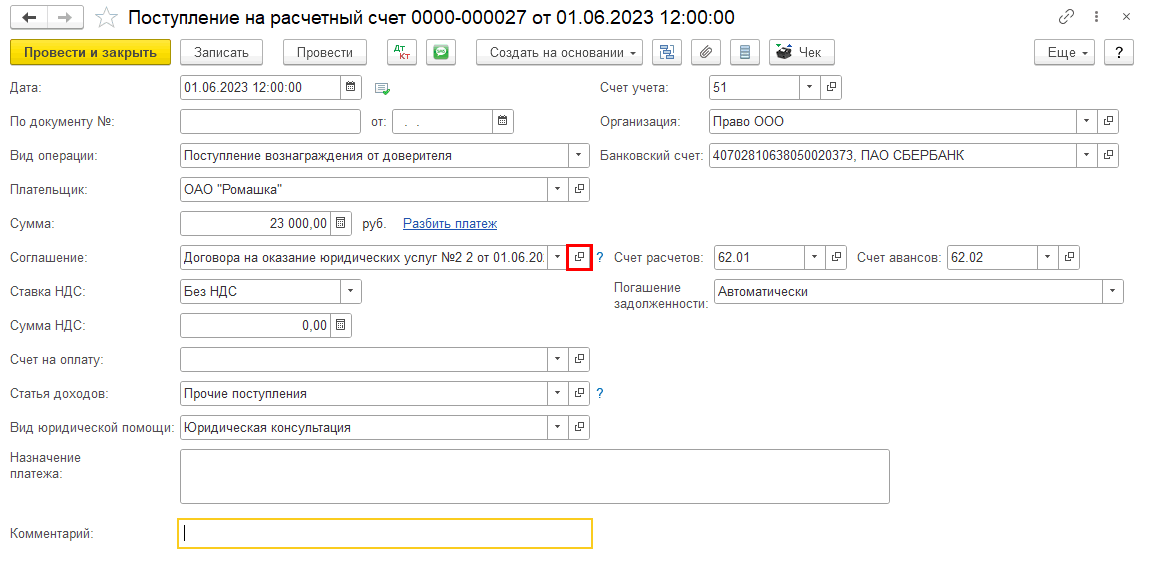Open the Еще menu
The image size is (1150, 587).
pyautogui.click(x=1064, y=53)
